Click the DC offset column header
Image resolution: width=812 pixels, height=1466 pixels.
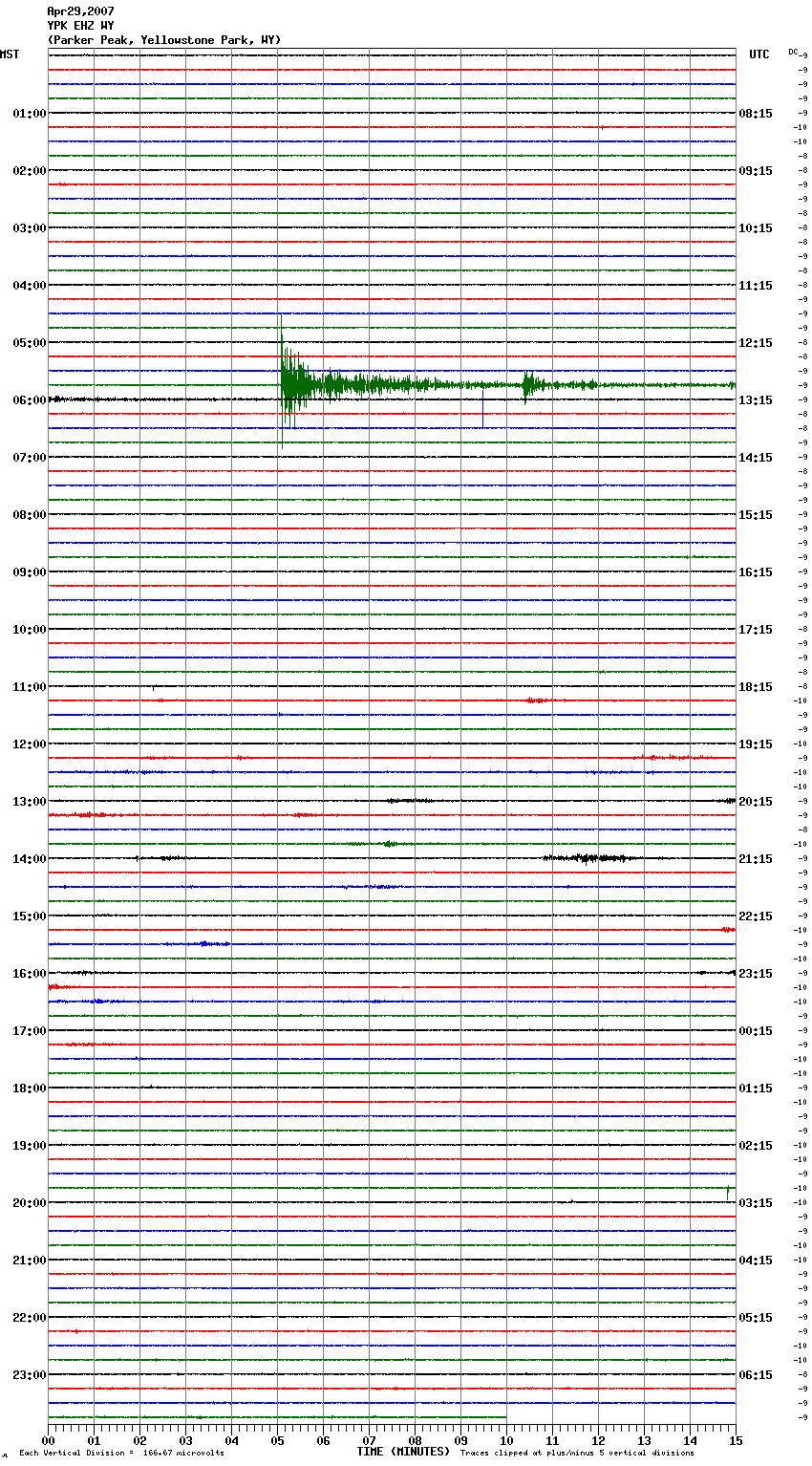[x=794, y=52]
